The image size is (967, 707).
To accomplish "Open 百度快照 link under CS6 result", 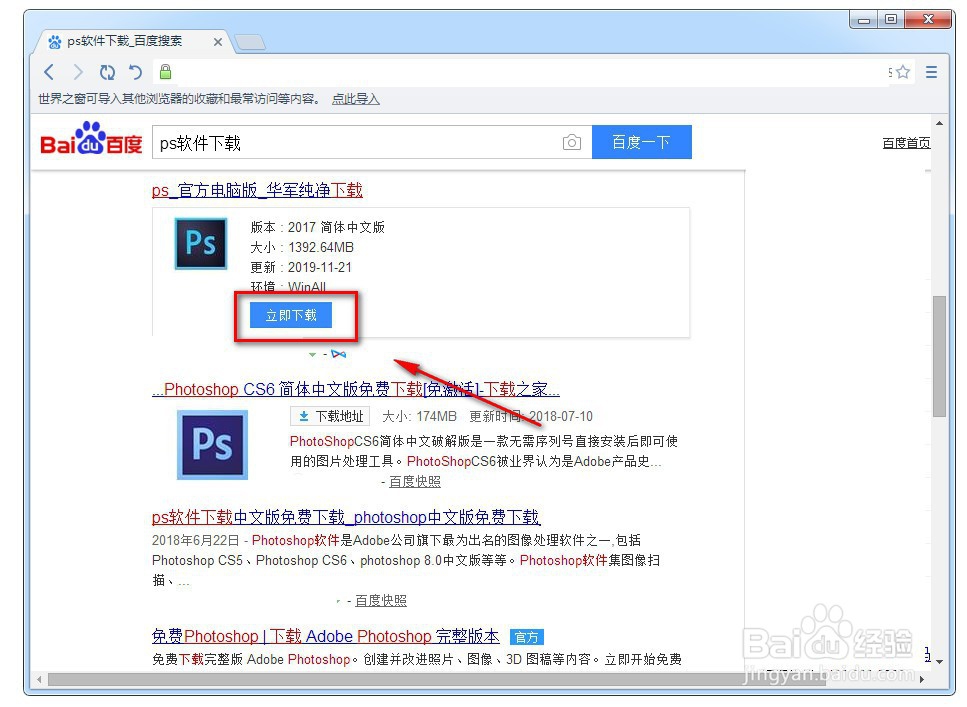I will [x=415, y=481].
